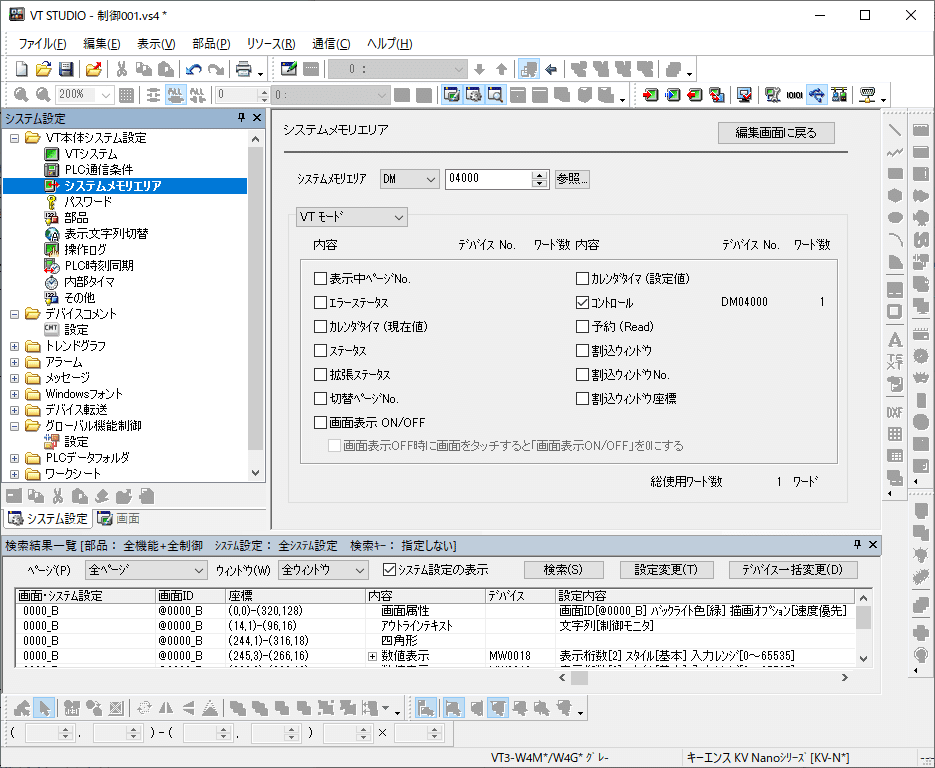Select パスワード in the settings tree

(x=88, y=202)
